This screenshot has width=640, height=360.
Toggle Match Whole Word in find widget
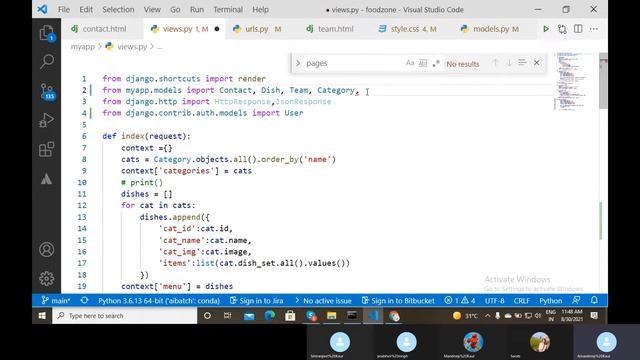(x=423, y=63)
